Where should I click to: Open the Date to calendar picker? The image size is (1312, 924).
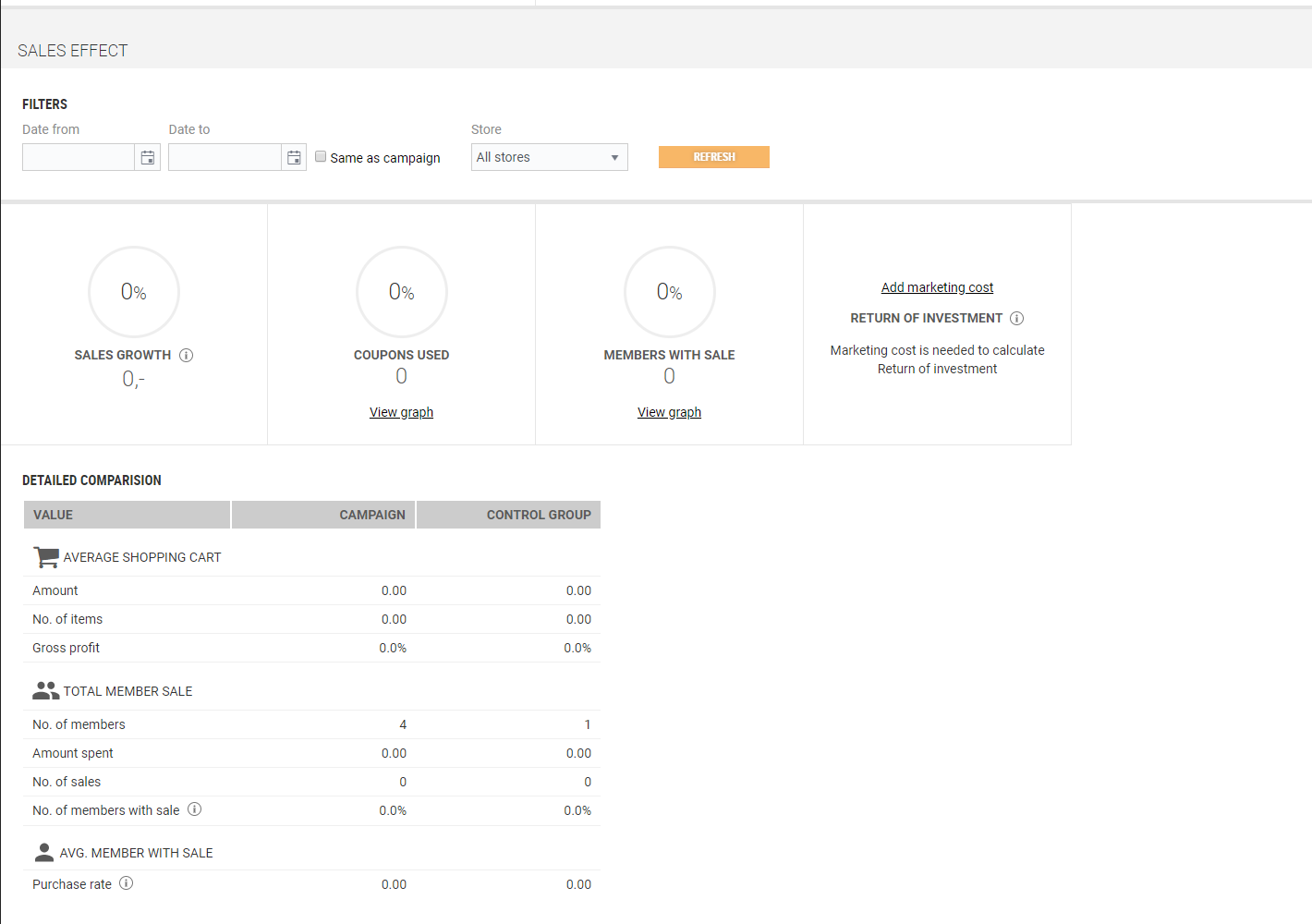coord(294,158)
